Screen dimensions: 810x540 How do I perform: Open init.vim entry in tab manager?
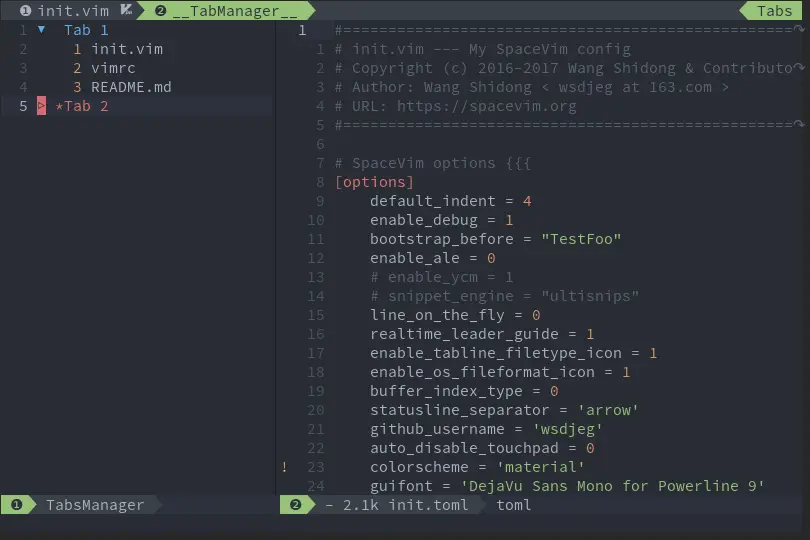[x=127, y=49]
